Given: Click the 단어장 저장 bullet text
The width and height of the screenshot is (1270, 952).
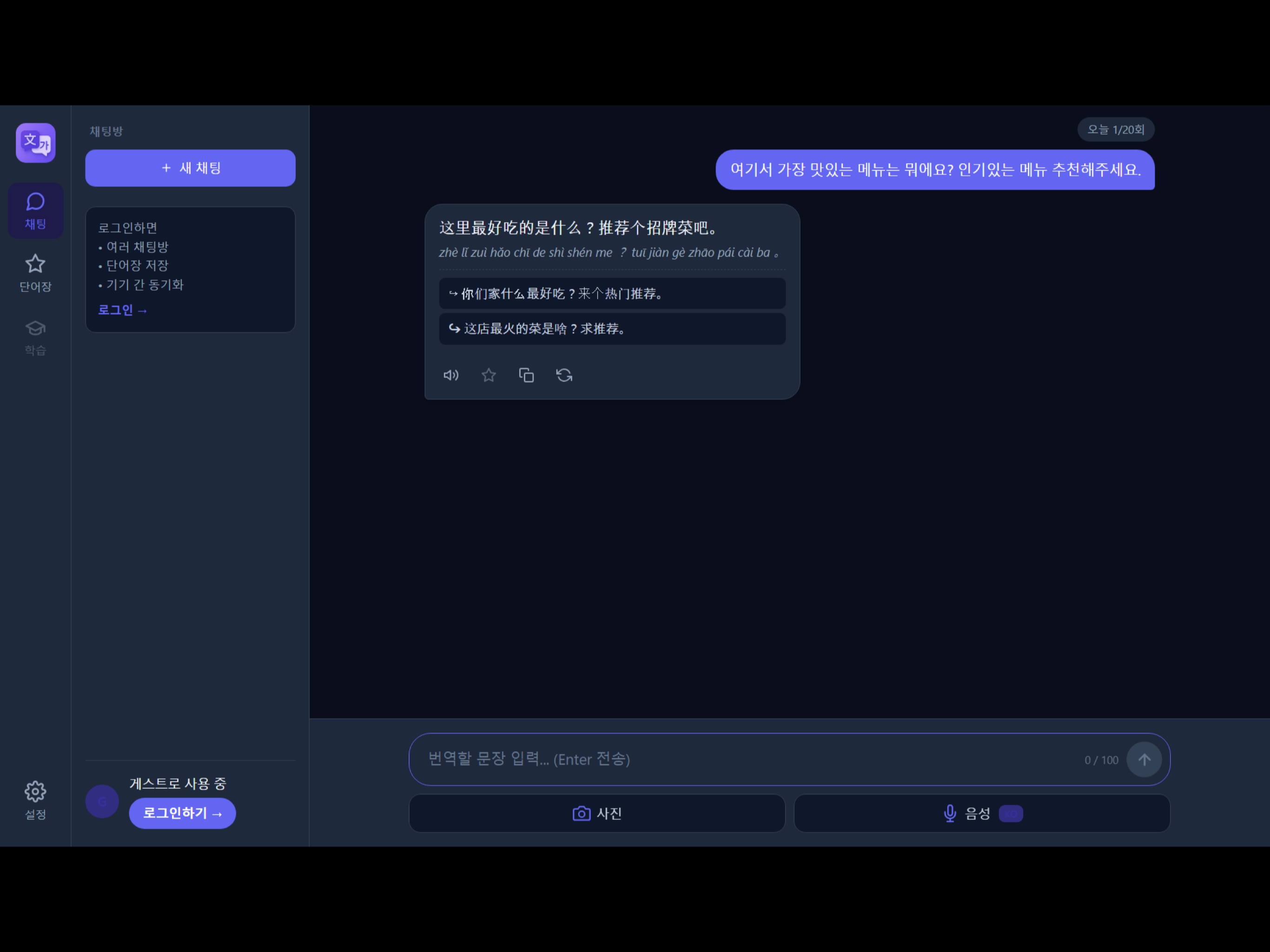Looking at the screenshot, I should point(137,265).
